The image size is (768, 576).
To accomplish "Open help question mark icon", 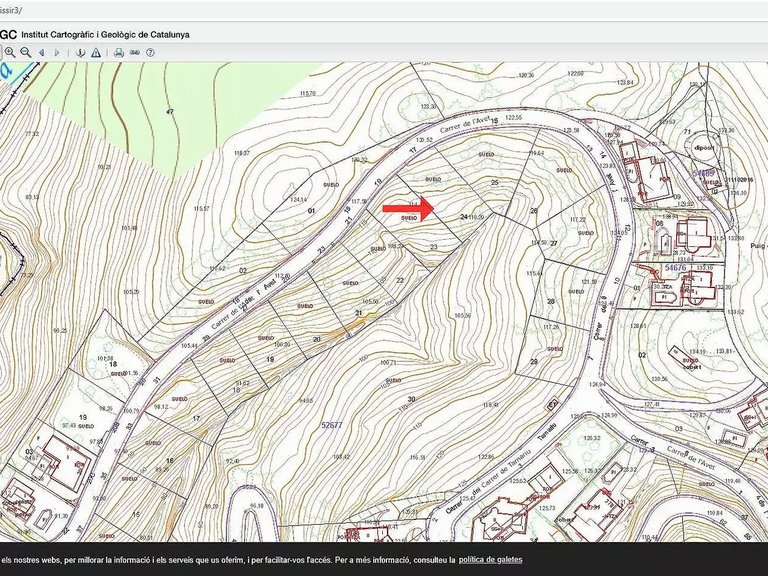I will pos(150,52).
